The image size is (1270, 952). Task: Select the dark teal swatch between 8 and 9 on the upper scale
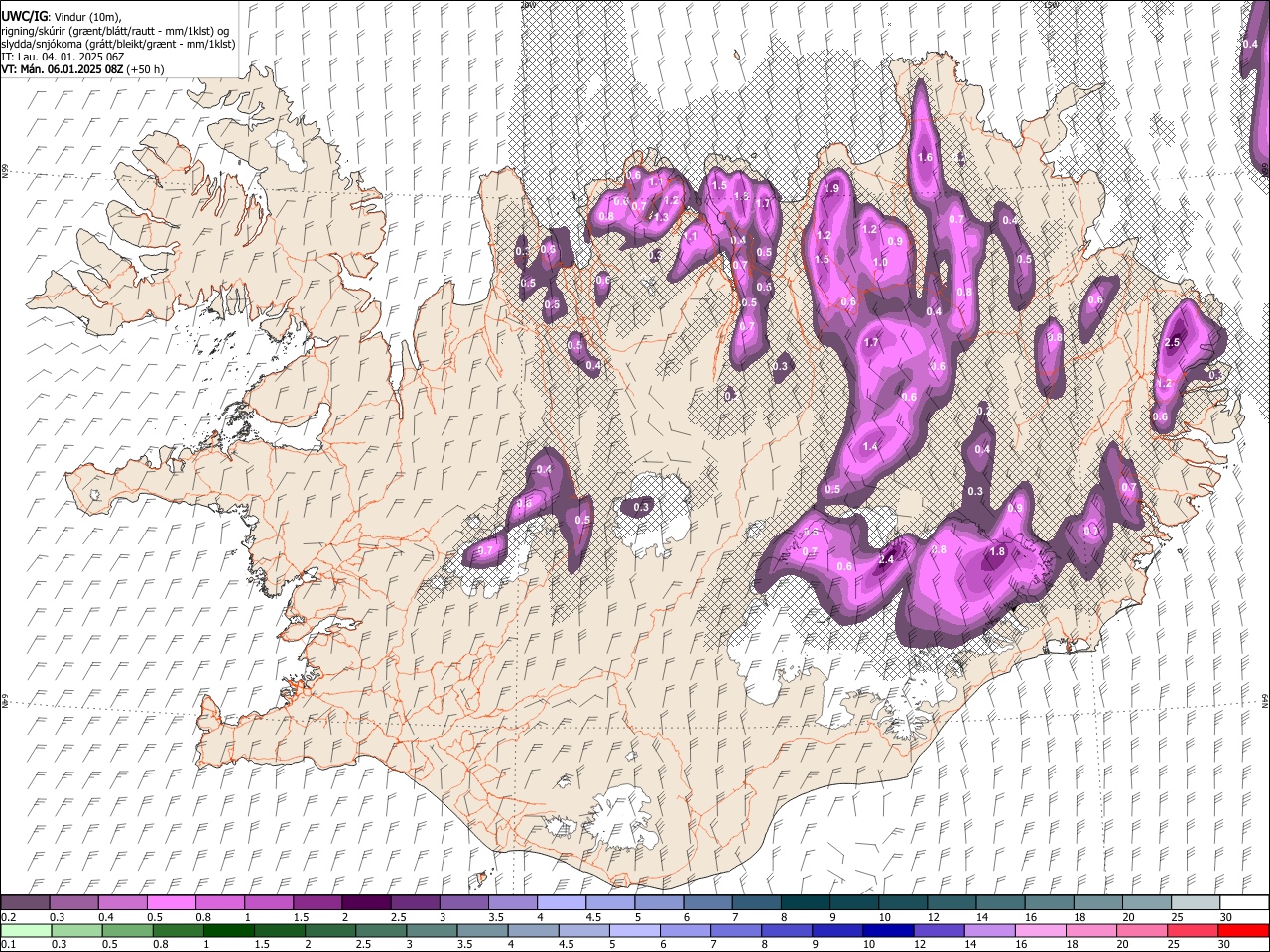coord(805,903)
